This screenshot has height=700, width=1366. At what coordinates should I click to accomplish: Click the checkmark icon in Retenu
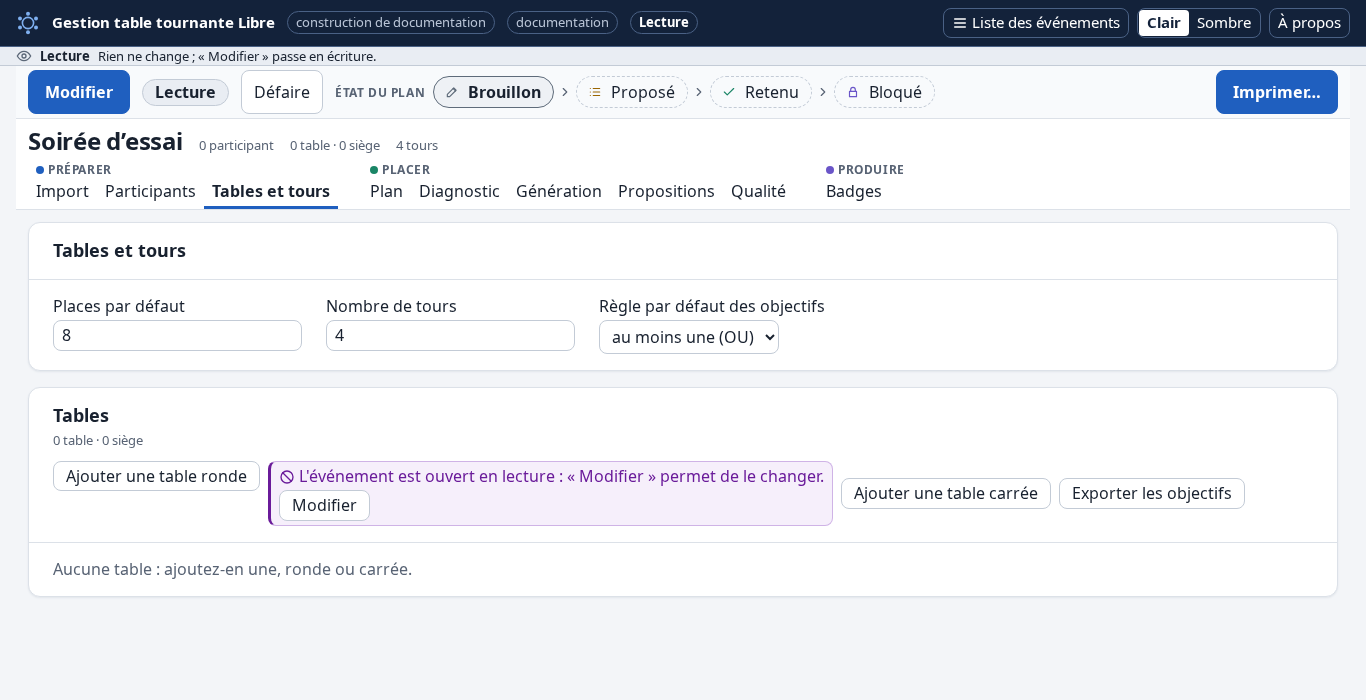(729, 92)
